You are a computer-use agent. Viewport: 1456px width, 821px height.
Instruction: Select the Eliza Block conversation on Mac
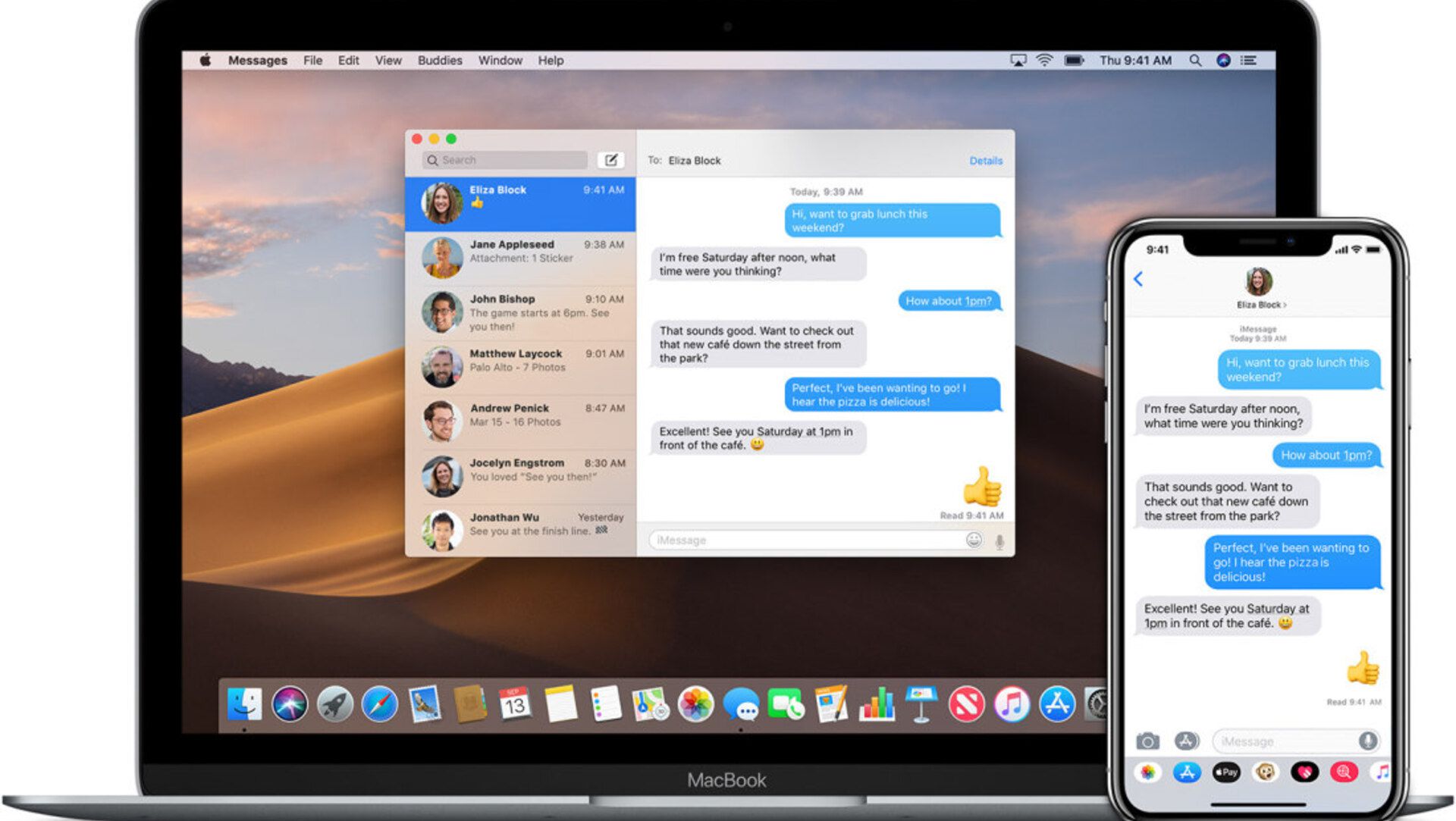click(x=520, y=204)
